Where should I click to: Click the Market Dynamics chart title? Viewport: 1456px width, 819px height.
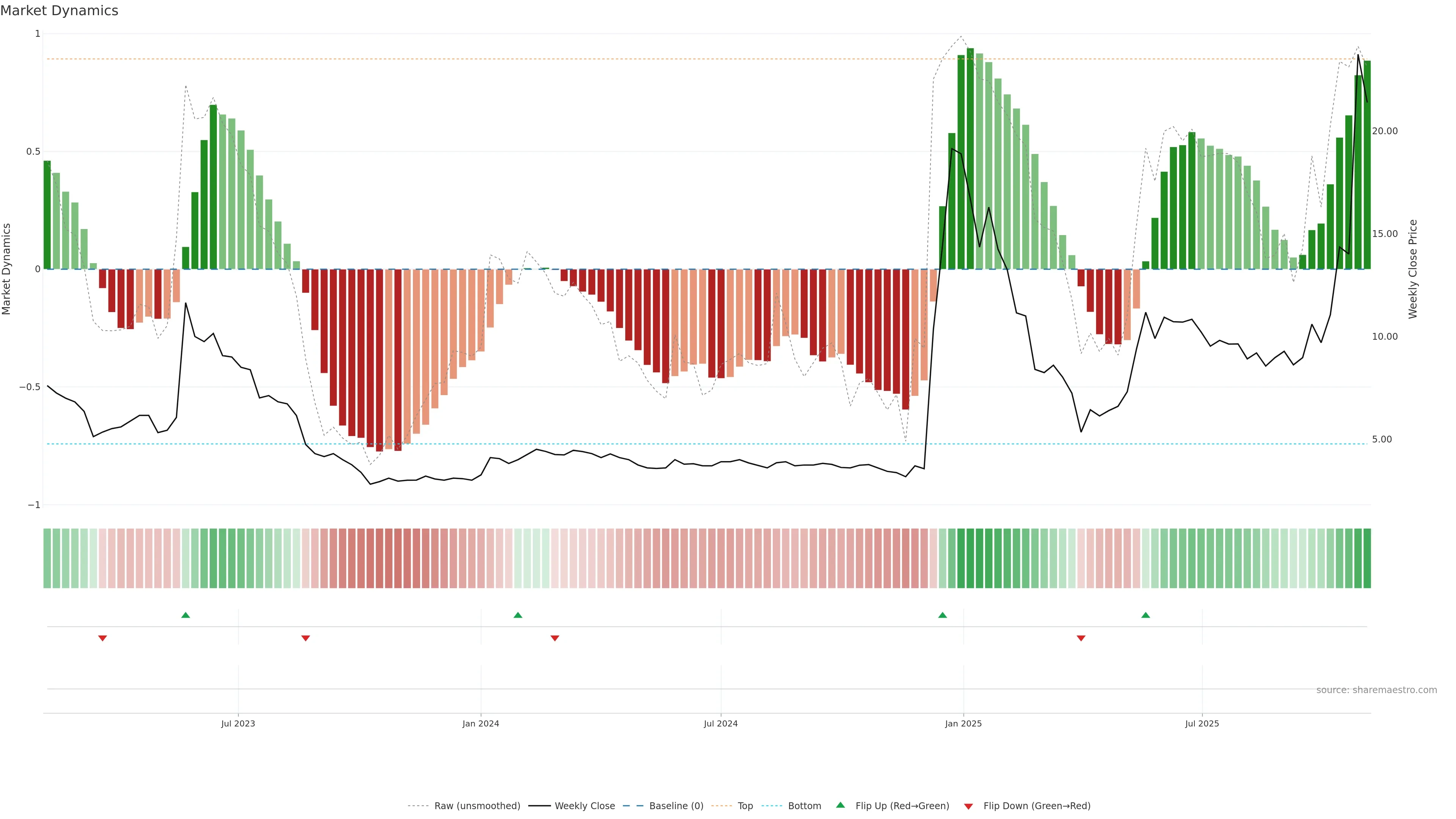60,11
